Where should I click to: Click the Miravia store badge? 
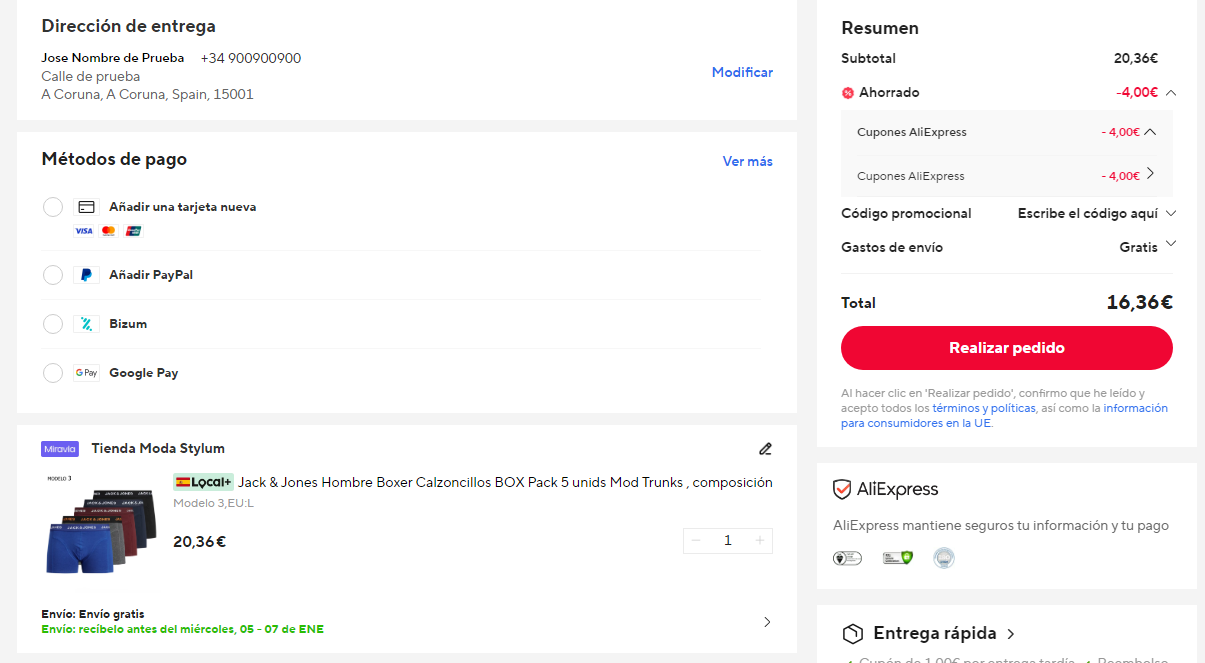(60, 449)
